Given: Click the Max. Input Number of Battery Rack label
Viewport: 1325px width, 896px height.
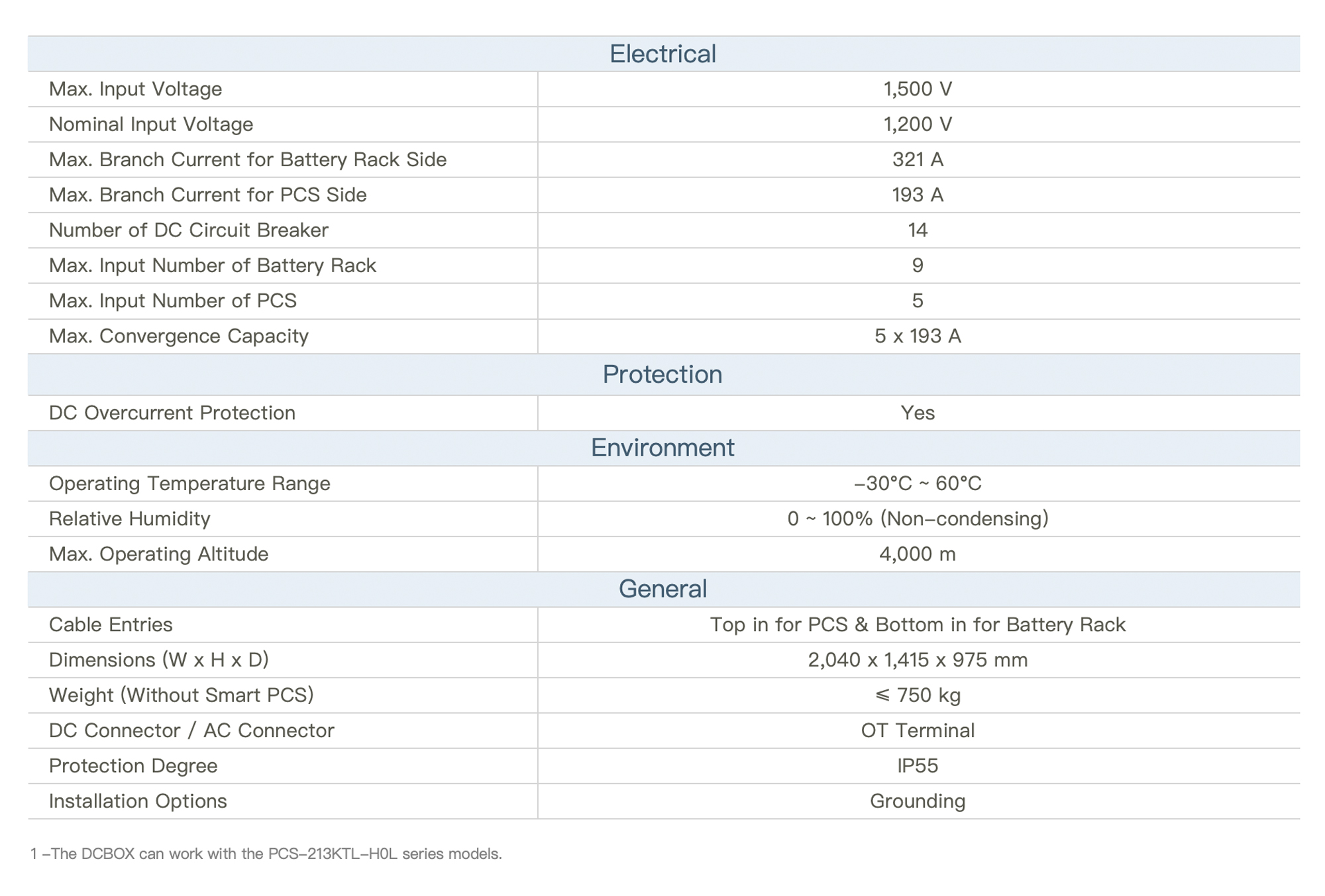Looking at the screenshot, I should (x=213, y=266).
